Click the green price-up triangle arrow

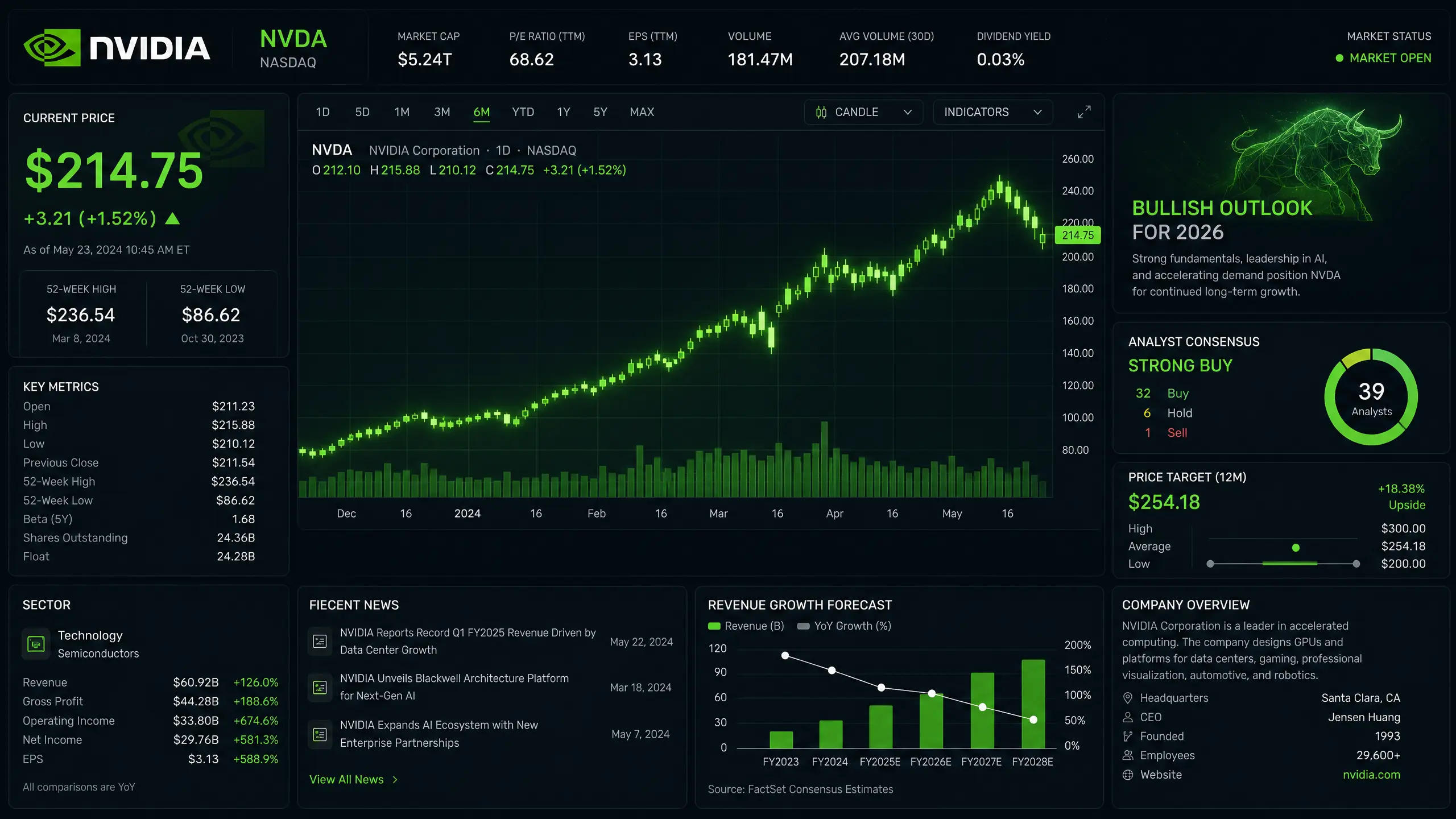(x=172, y=218)
